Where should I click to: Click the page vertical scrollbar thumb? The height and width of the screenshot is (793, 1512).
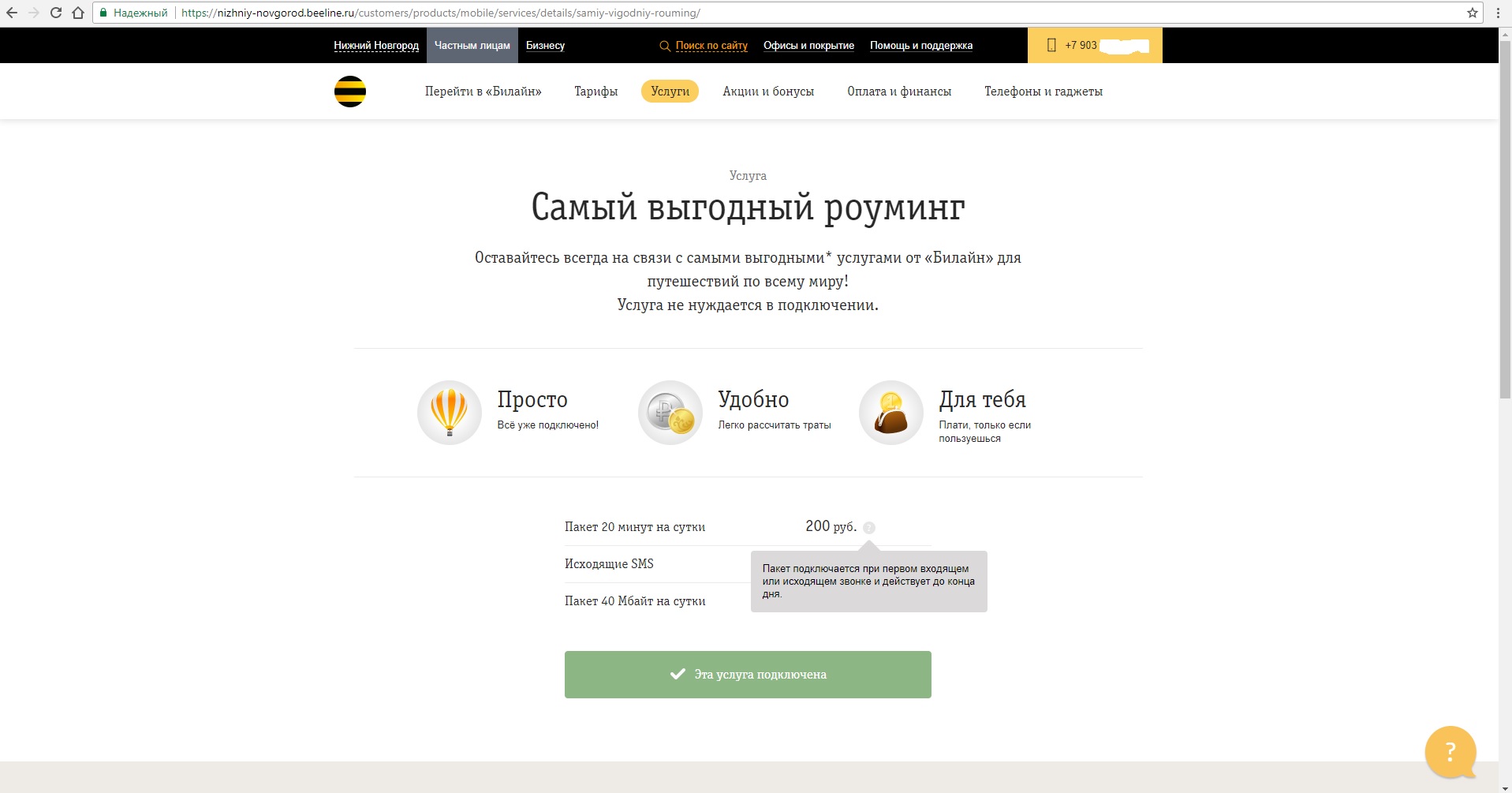(1505, 221)
